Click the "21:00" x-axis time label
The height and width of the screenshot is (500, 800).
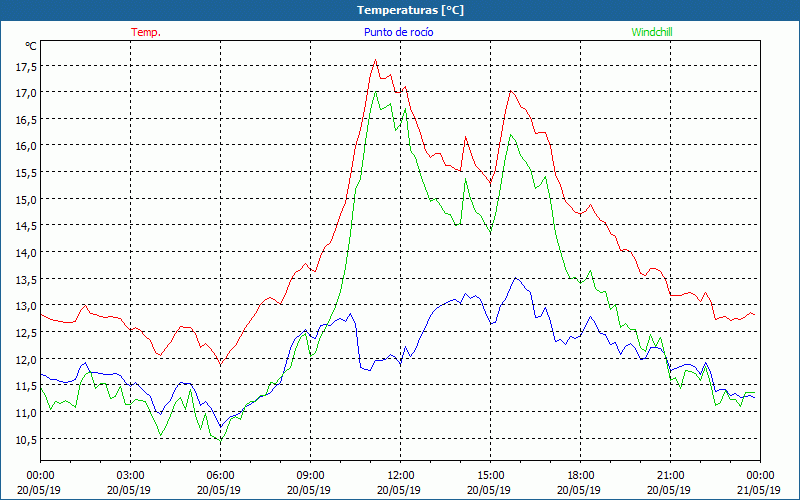pos(670,476)
